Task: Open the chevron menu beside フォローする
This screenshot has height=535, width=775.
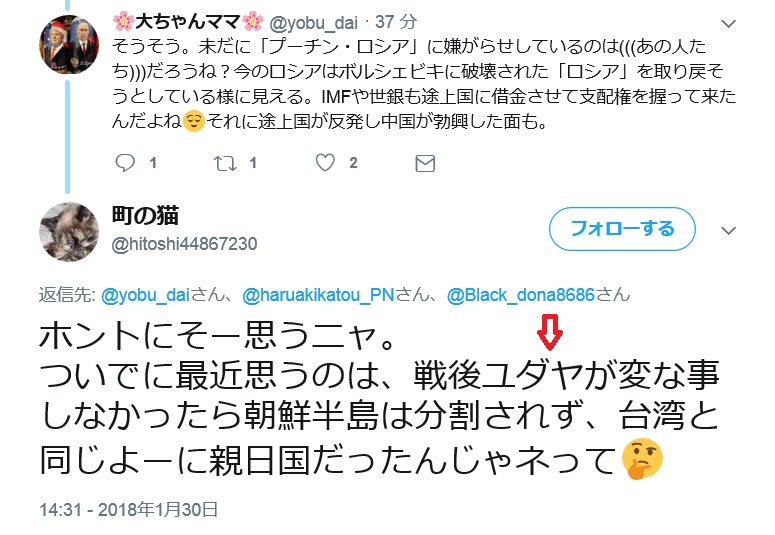Action: coord(729,230)
